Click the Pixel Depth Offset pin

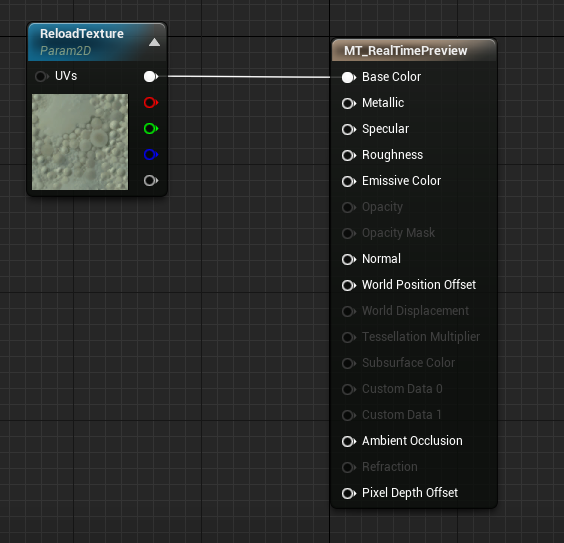point(349,493)
